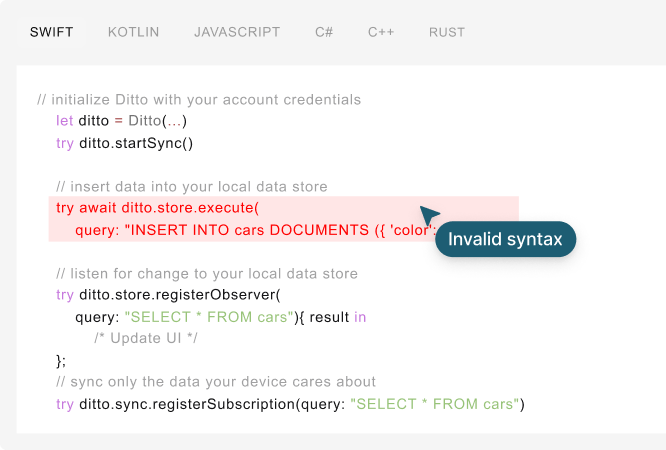Click the comment "// initialize Ditto with your account credentials"
The image size is (666, 450).
[x=199, y=99]
